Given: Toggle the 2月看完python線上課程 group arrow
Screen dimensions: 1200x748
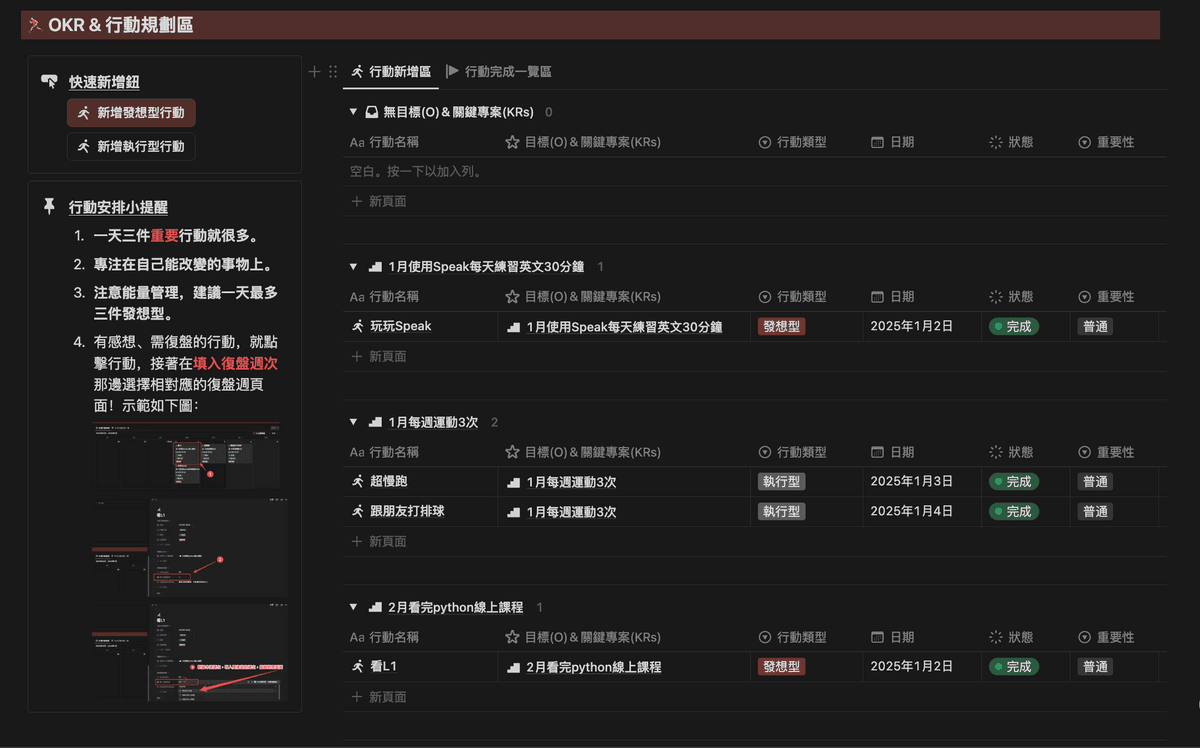Looking at the screenshot, I should [x=353, y=607].
